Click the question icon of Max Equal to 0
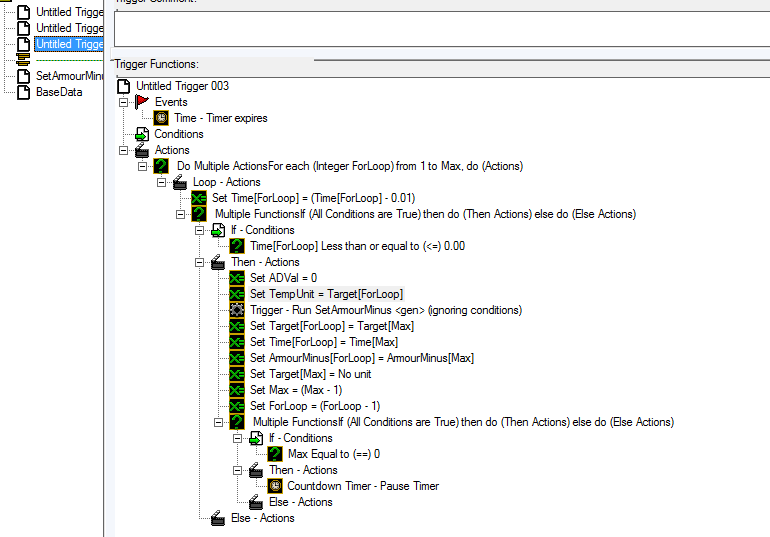The width and height of the screenshot is (770, 537). click(275, 455)
